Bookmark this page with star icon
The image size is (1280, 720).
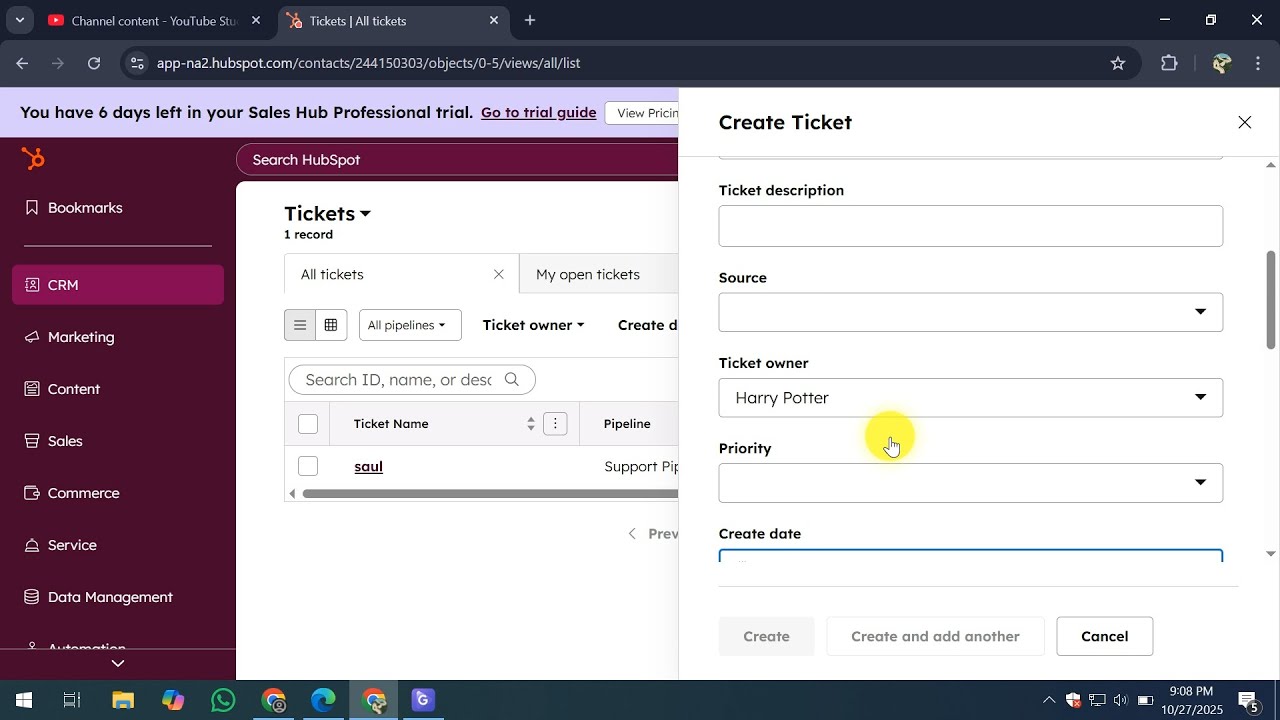(x=1118, y=63)
